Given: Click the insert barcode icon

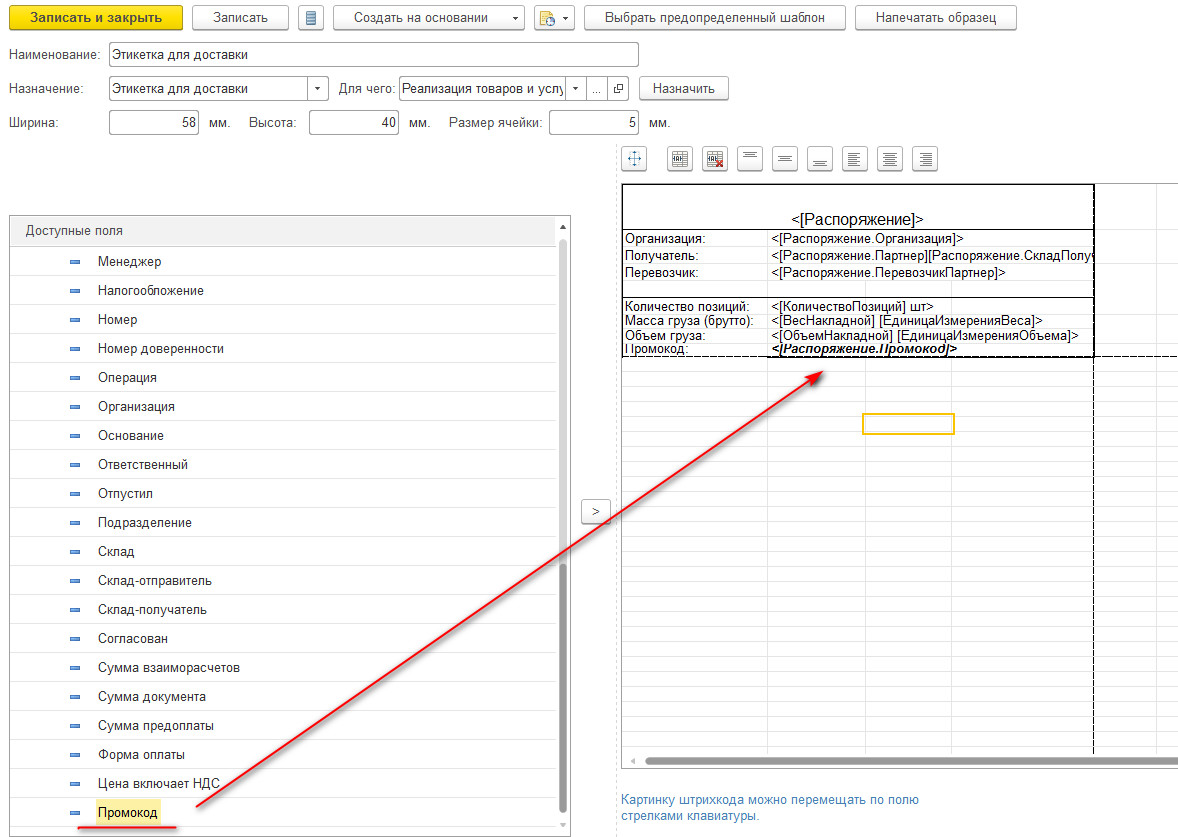Looking at the screenshot, I should 680,159.
